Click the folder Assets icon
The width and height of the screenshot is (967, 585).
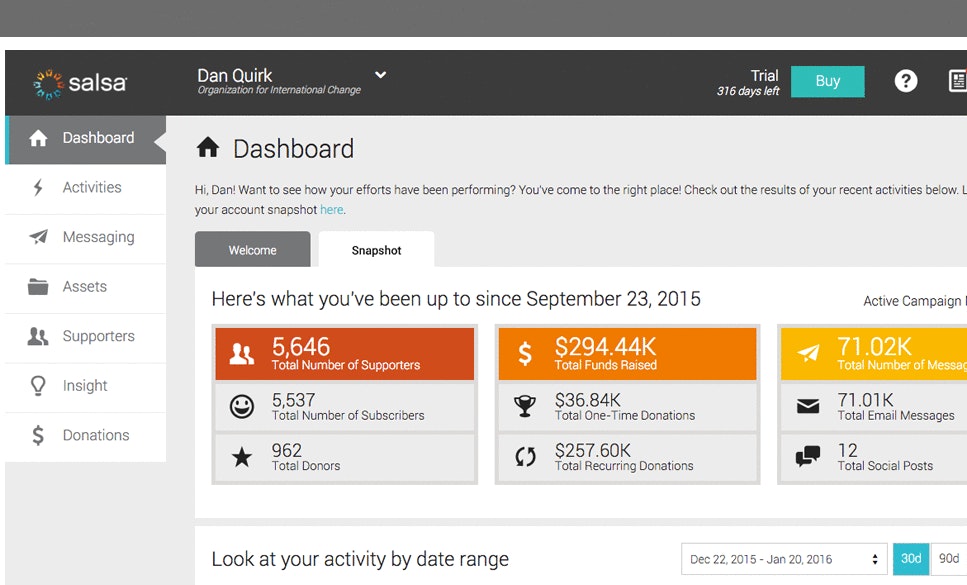tap(38, 287)
